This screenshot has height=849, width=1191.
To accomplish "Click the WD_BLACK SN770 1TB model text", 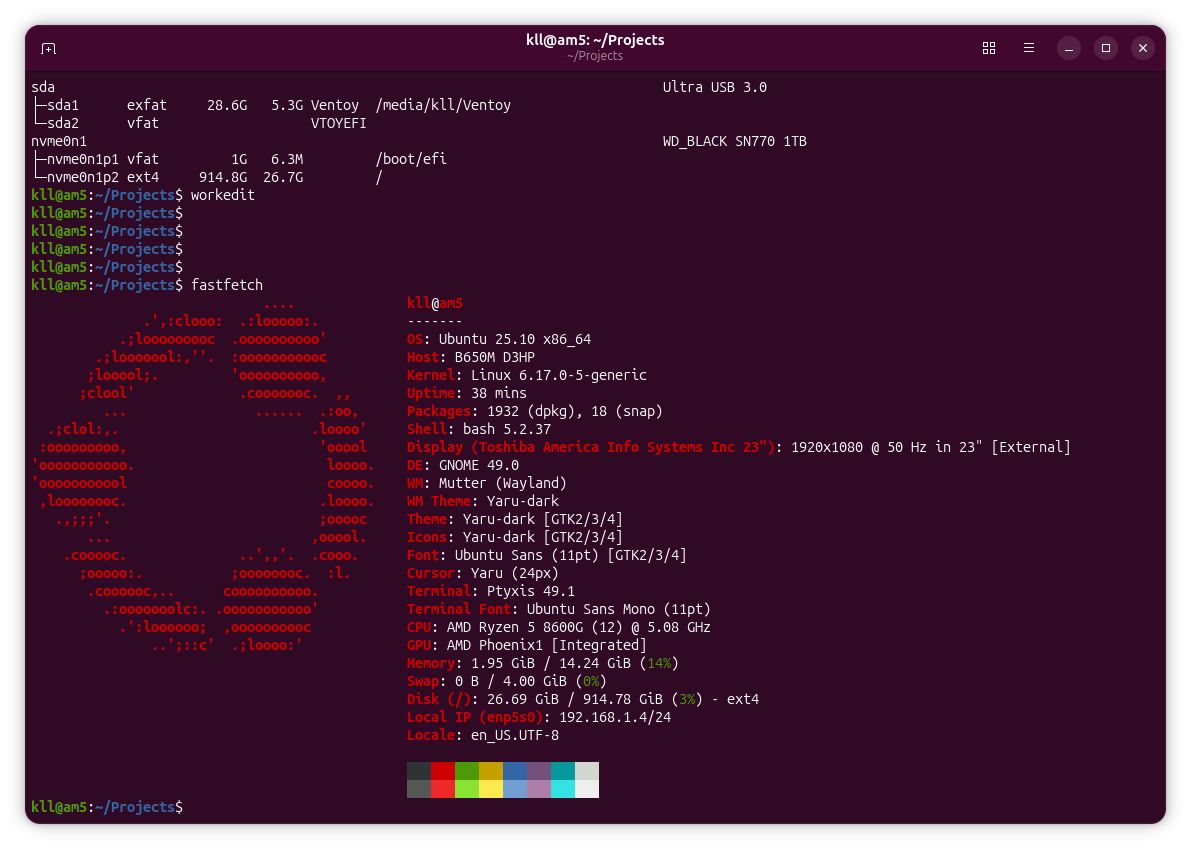I will (734, 141).
